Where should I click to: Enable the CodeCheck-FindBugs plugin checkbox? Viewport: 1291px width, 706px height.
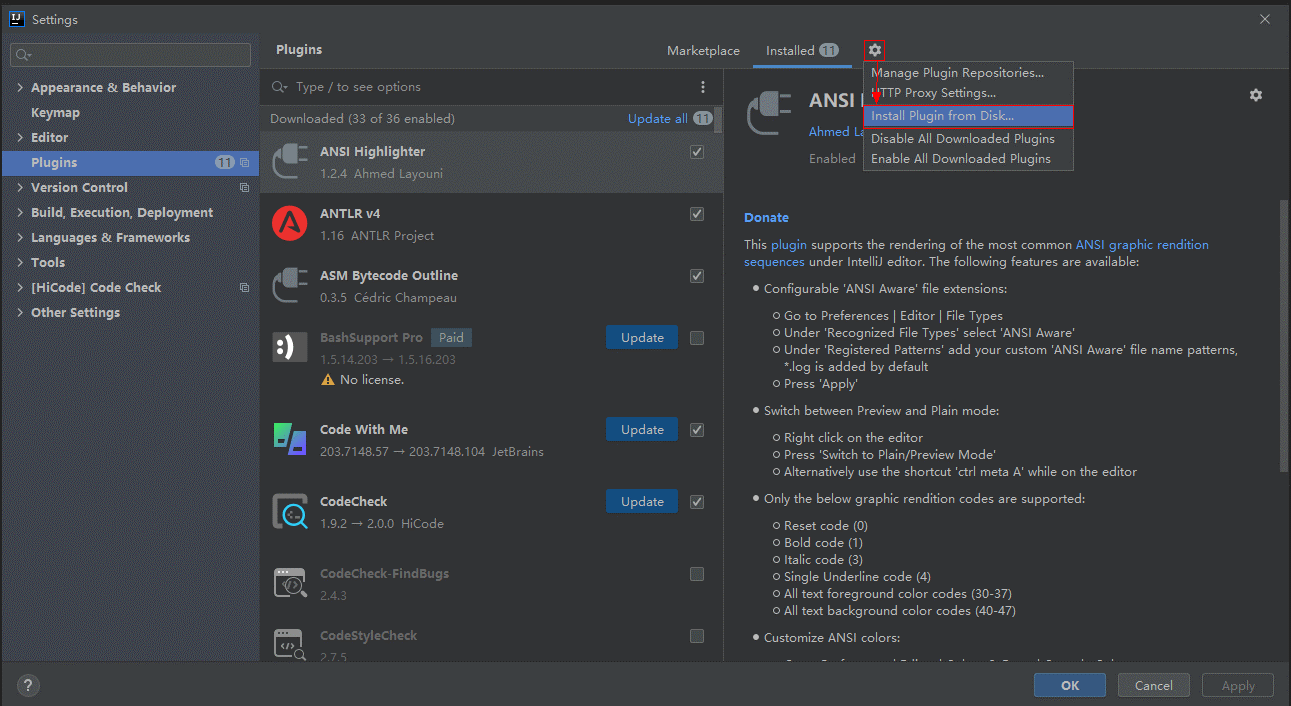pyautogui.click(x=697, y=574)
